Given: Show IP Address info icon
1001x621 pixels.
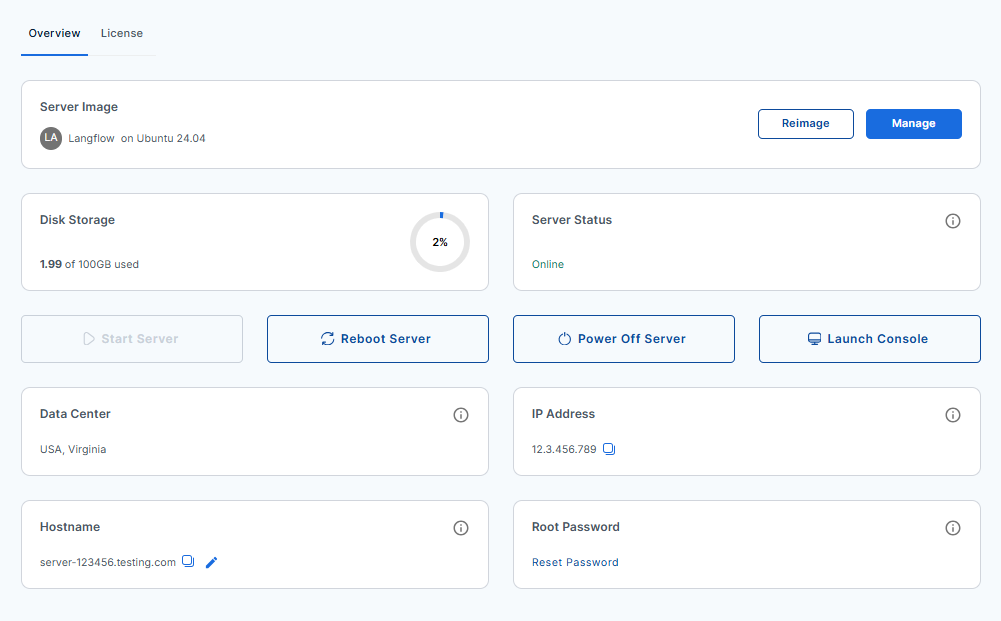Looking at the screenshot, I should tap(952, 415).
